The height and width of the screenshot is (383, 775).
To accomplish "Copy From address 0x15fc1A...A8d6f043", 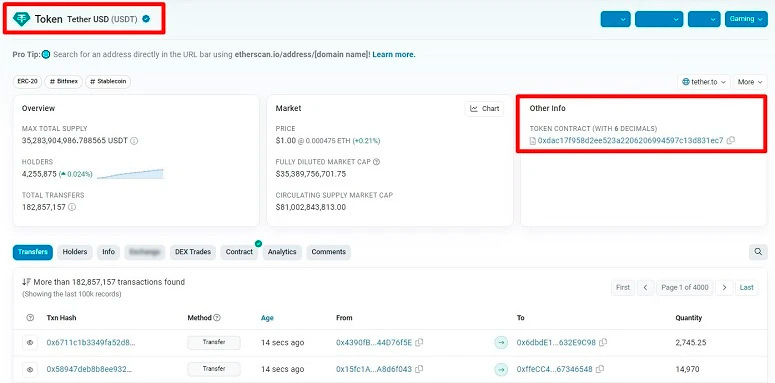I will point(419,369).
